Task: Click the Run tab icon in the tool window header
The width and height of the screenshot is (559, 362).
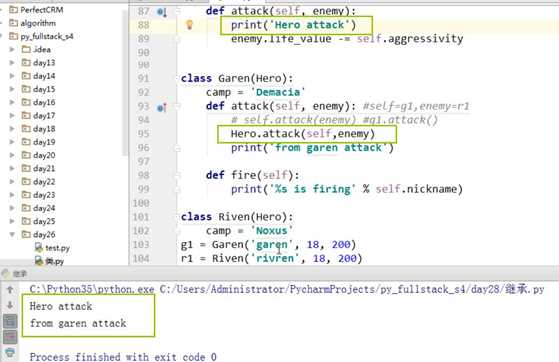Action: click(x=5, y=274)
